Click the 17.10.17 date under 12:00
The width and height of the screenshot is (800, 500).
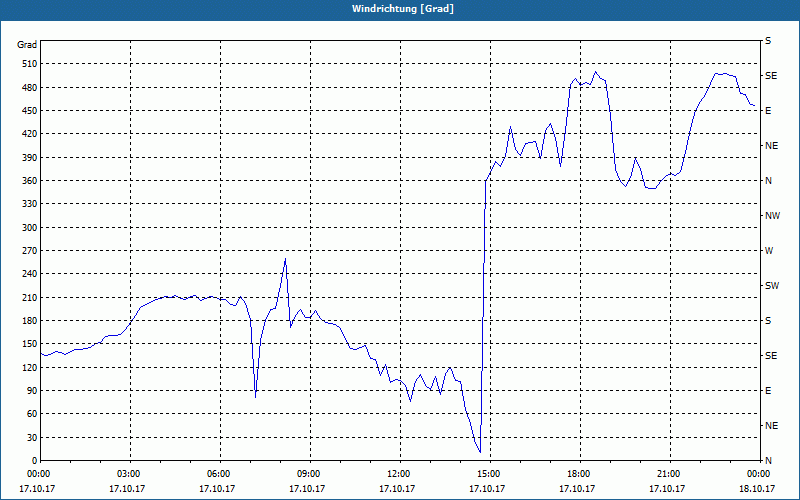[x=397, y=488]
